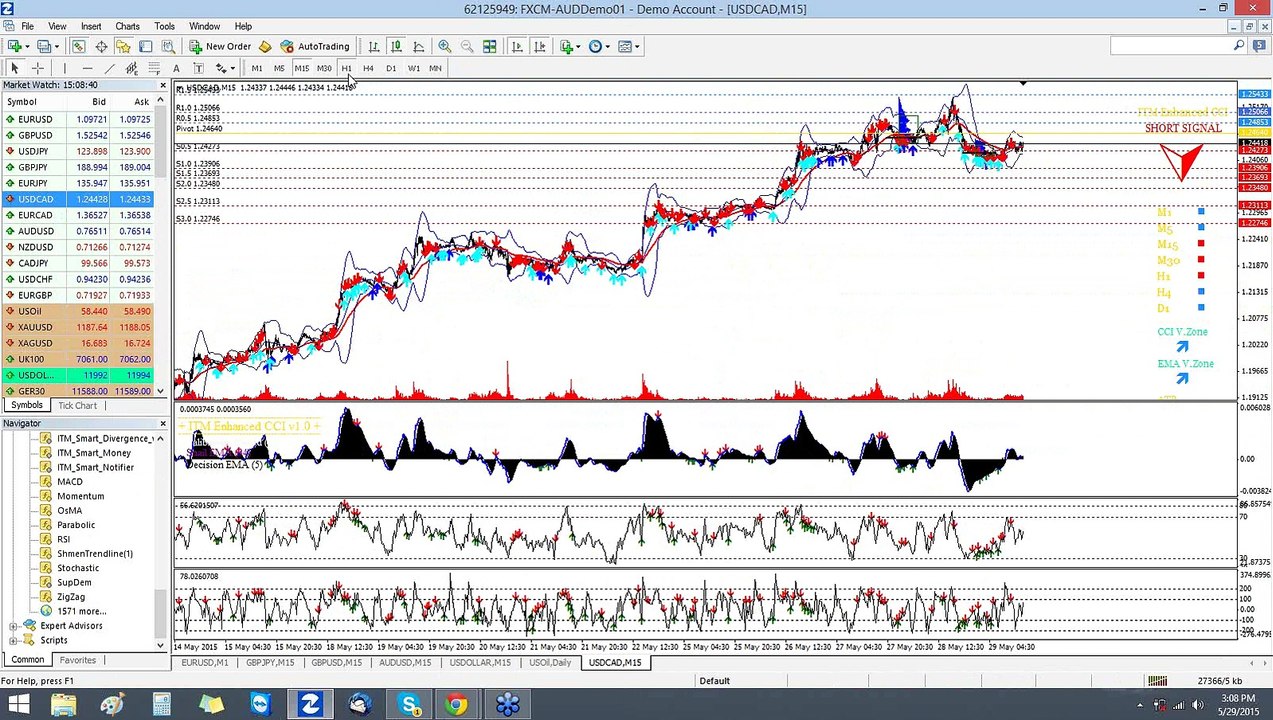1273x720 pixels.
Task: Select the Fibonacci Retracement tool
Action: point(154,68)
